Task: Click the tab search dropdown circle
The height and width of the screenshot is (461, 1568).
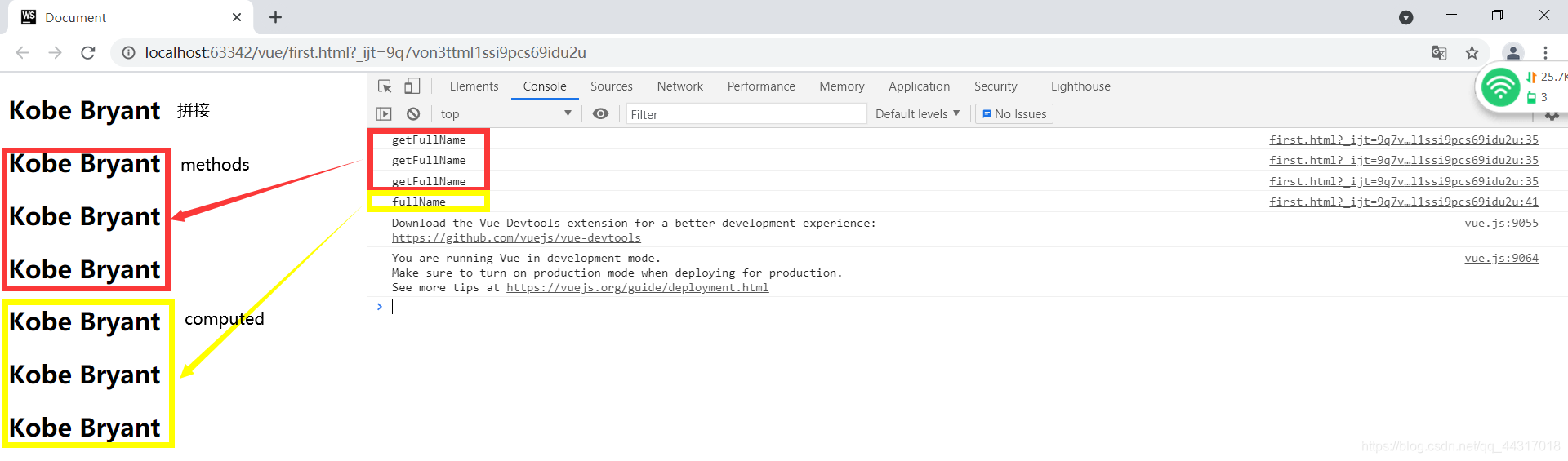Action: coord(1405,17)
